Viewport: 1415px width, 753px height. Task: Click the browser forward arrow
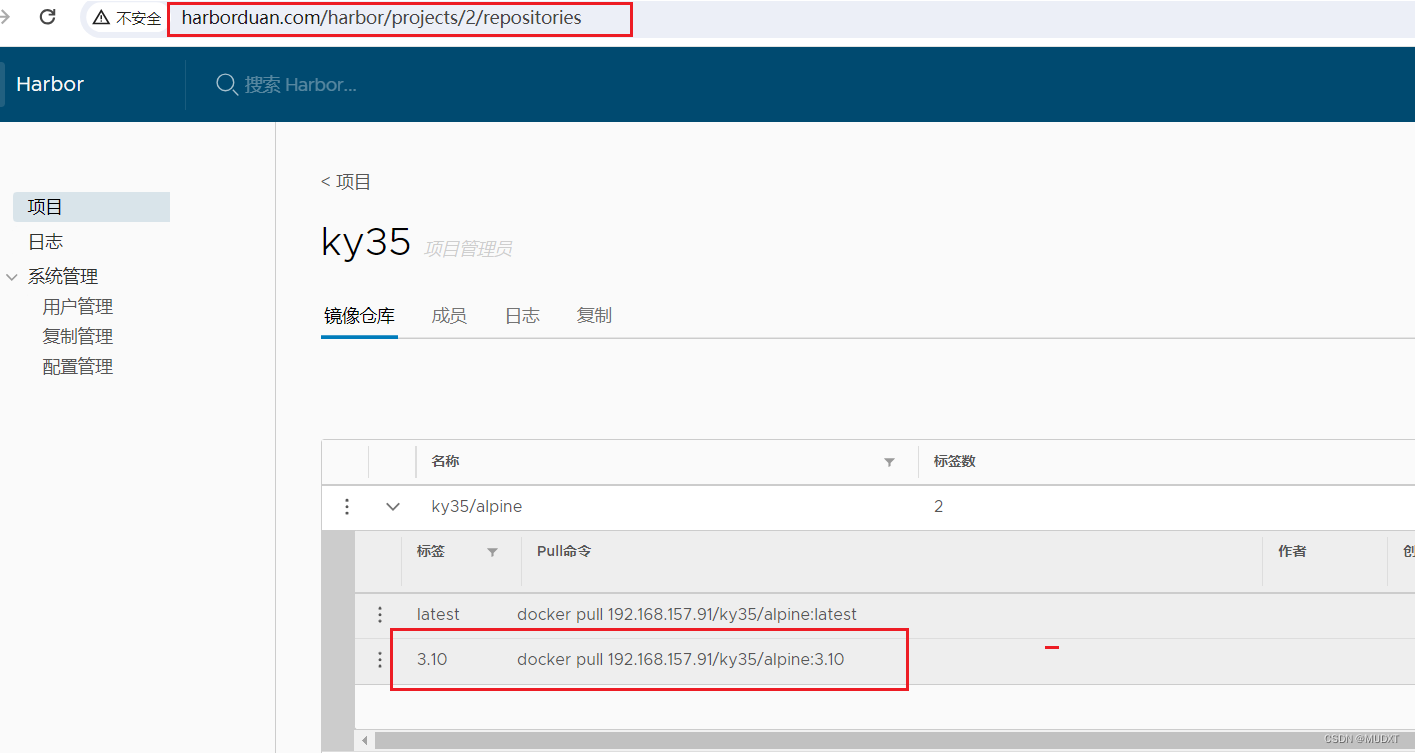[5, 17]
